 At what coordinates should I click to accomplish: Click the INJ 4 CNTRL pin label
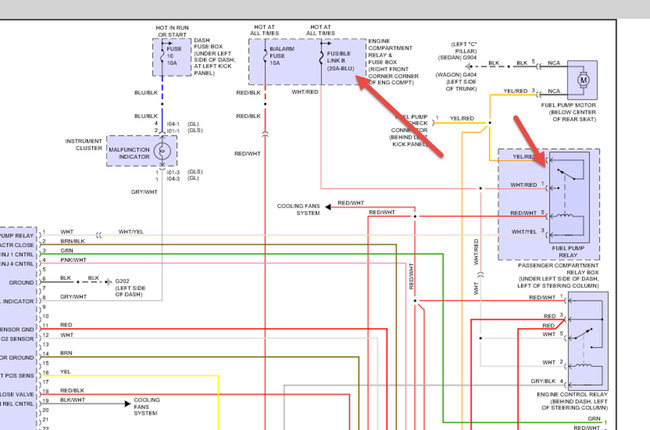pos(17,264)
